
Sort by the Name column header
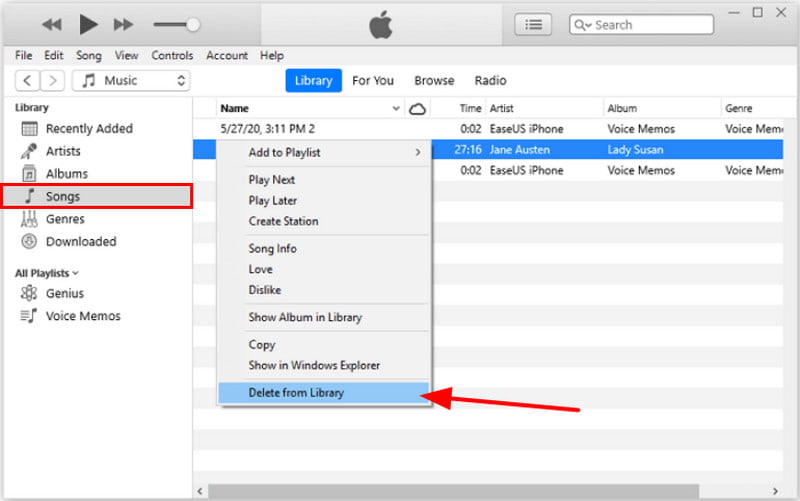pos(310,108)
